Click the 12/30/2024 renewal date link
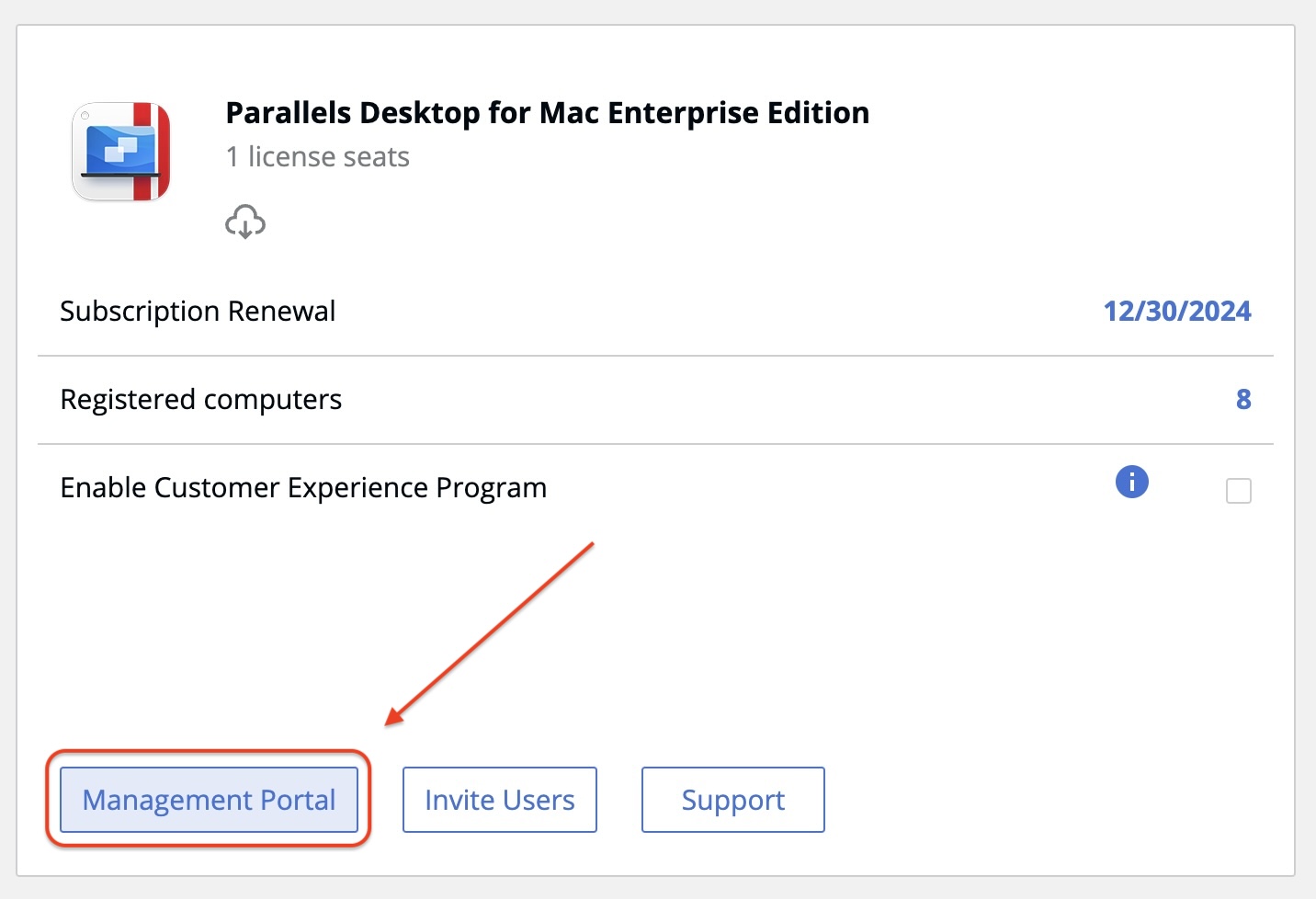This screenshot has width=1316, height=899. pyautogui.click(x=1176, y=311)
